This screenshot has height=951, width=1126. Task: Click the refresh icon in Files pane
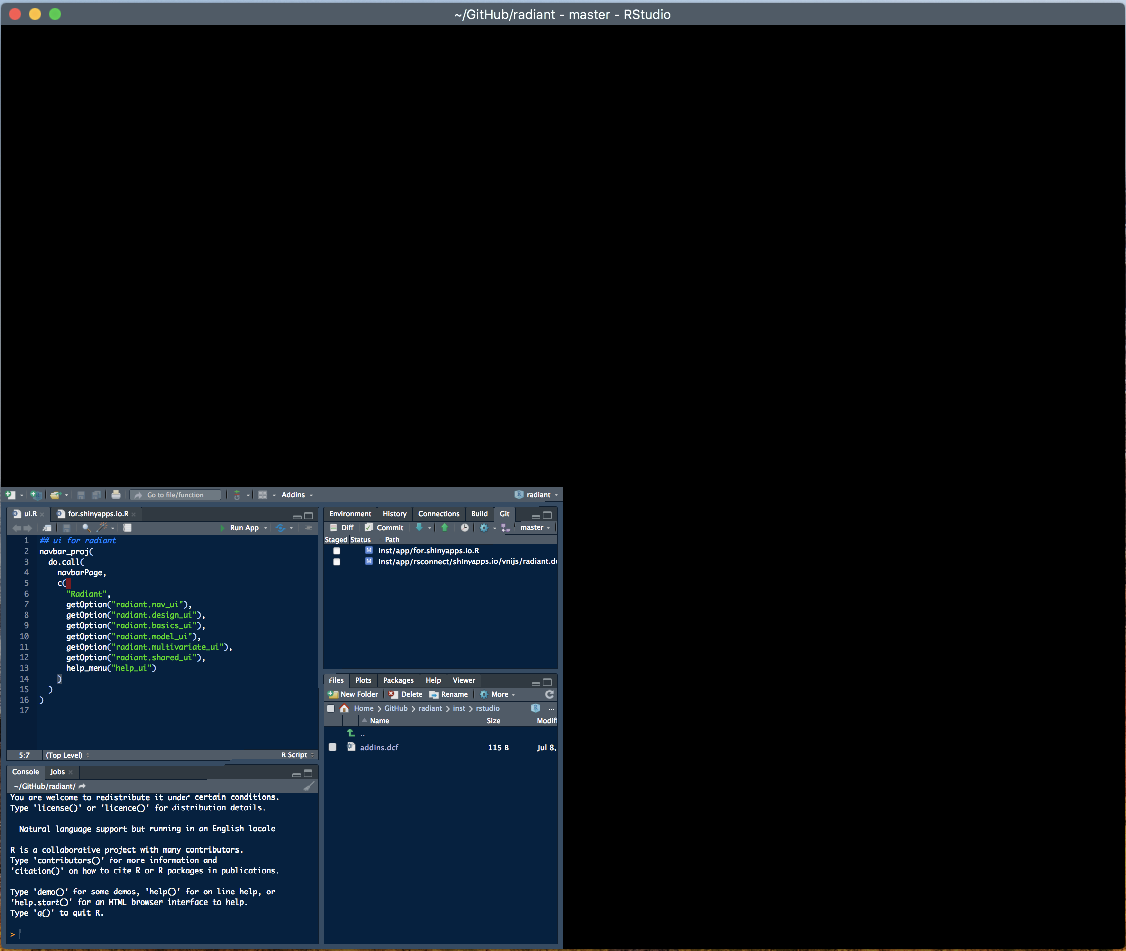click(549, 695)
